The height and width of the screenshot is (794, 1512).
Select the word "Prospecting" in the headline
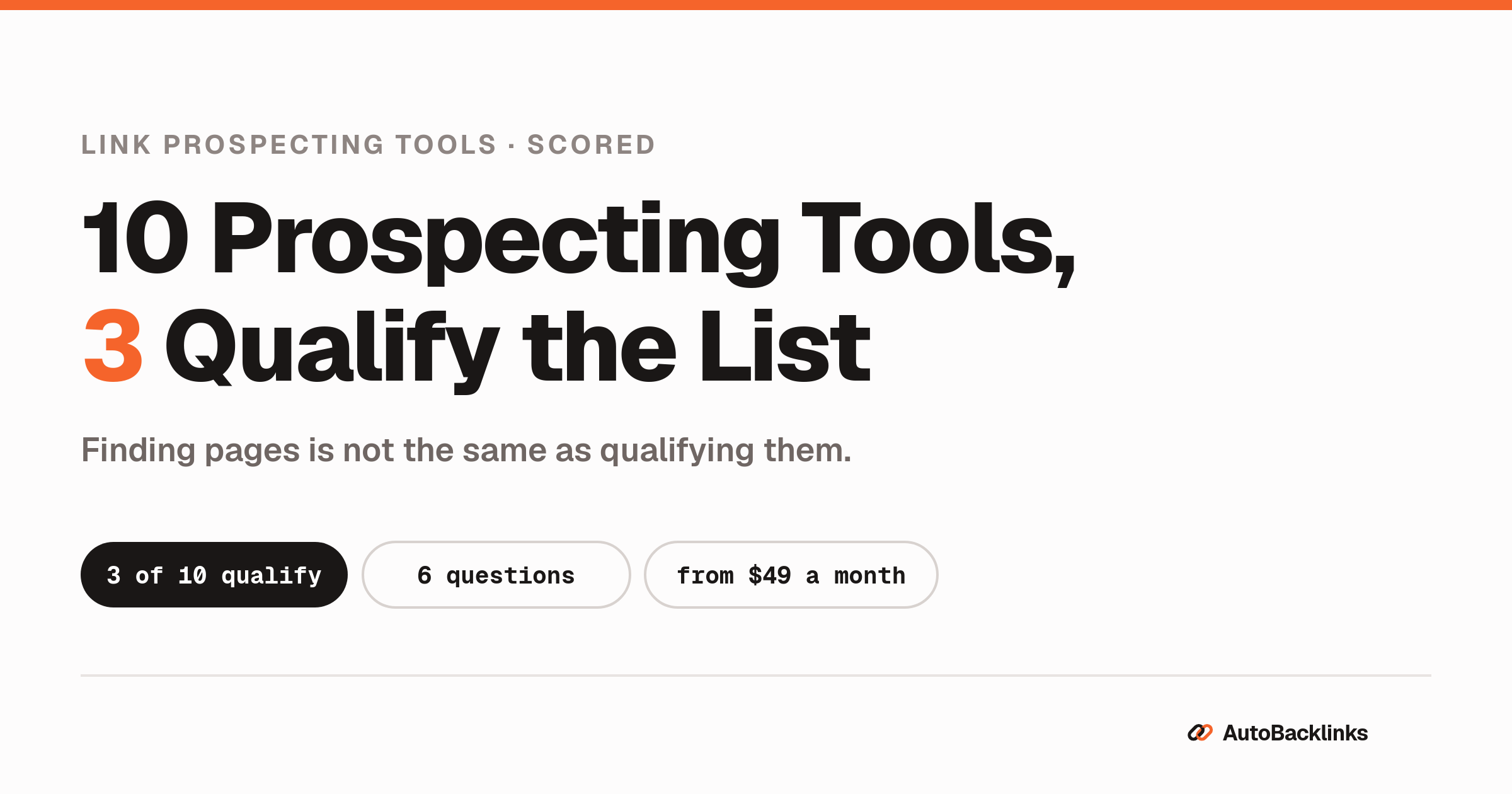coord(496,243)
